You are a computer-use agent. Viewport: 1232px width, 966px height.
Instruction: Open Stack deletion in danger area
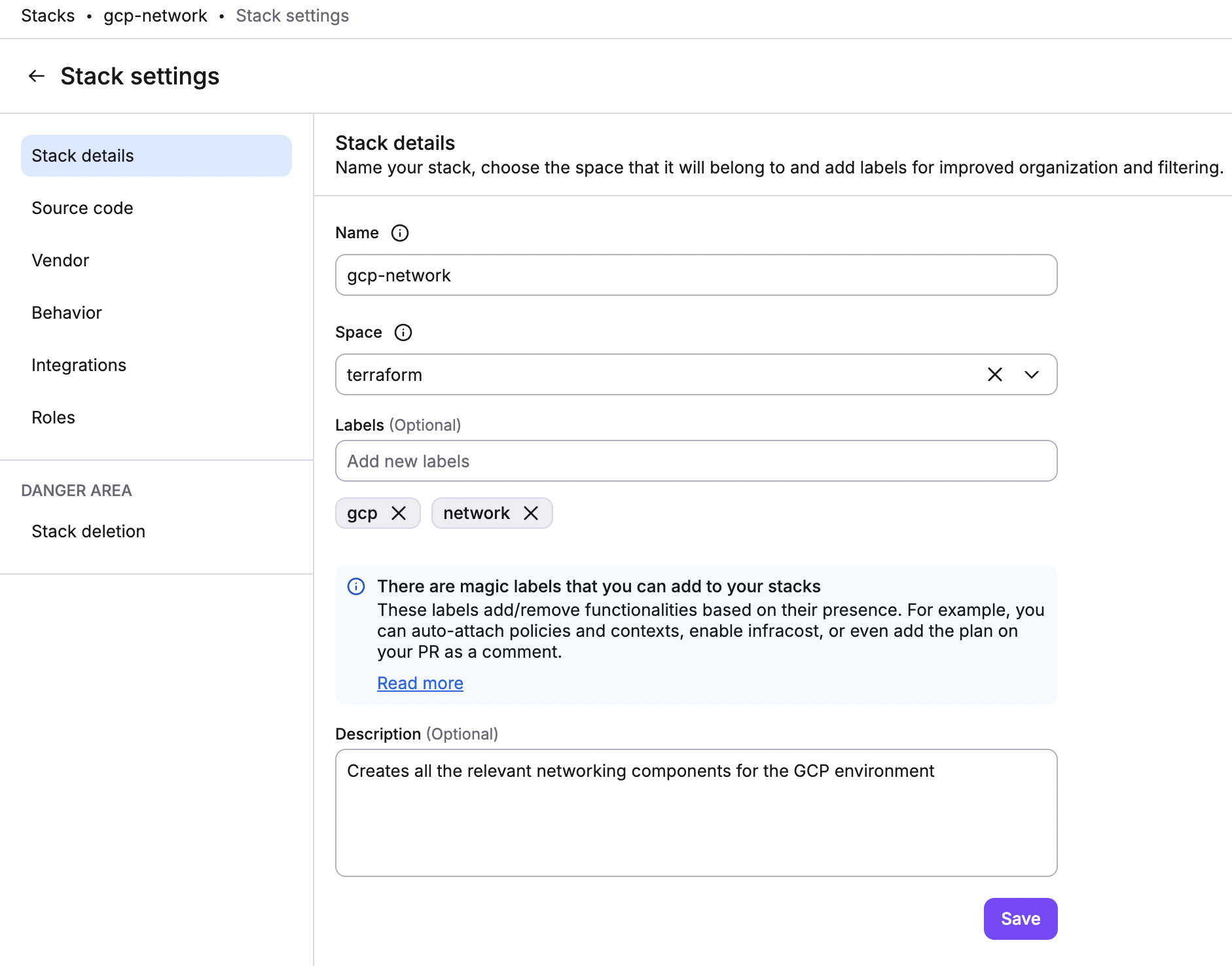(x=88, y=531)
